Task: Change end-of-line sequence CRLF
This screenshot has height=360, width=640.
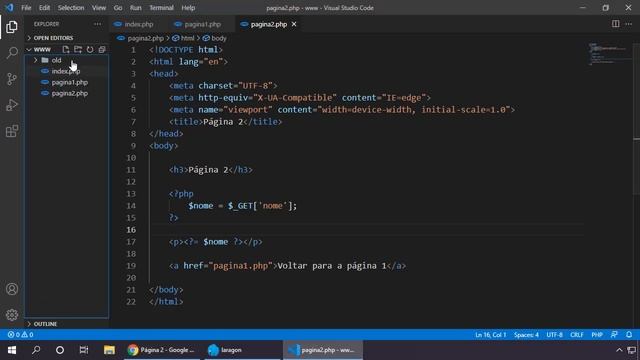Action: pyautogui.click(x=577, y=335)
